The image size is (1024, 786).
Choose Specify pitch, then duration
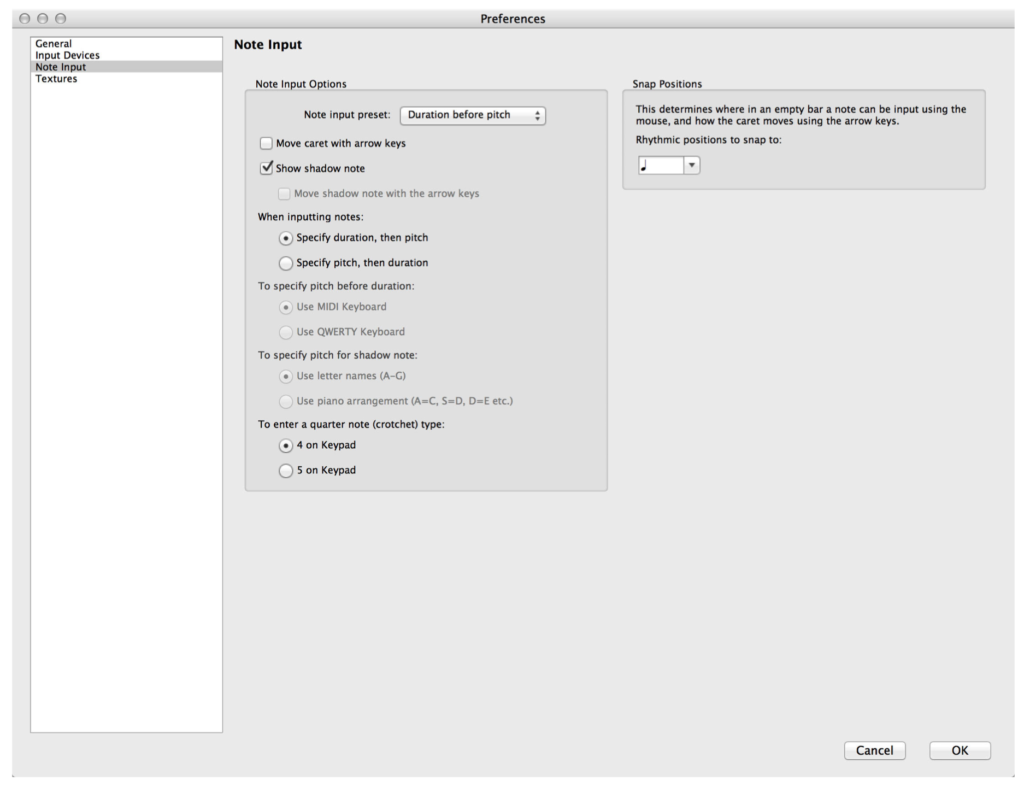pyautogui.click(x=286, y=263)
